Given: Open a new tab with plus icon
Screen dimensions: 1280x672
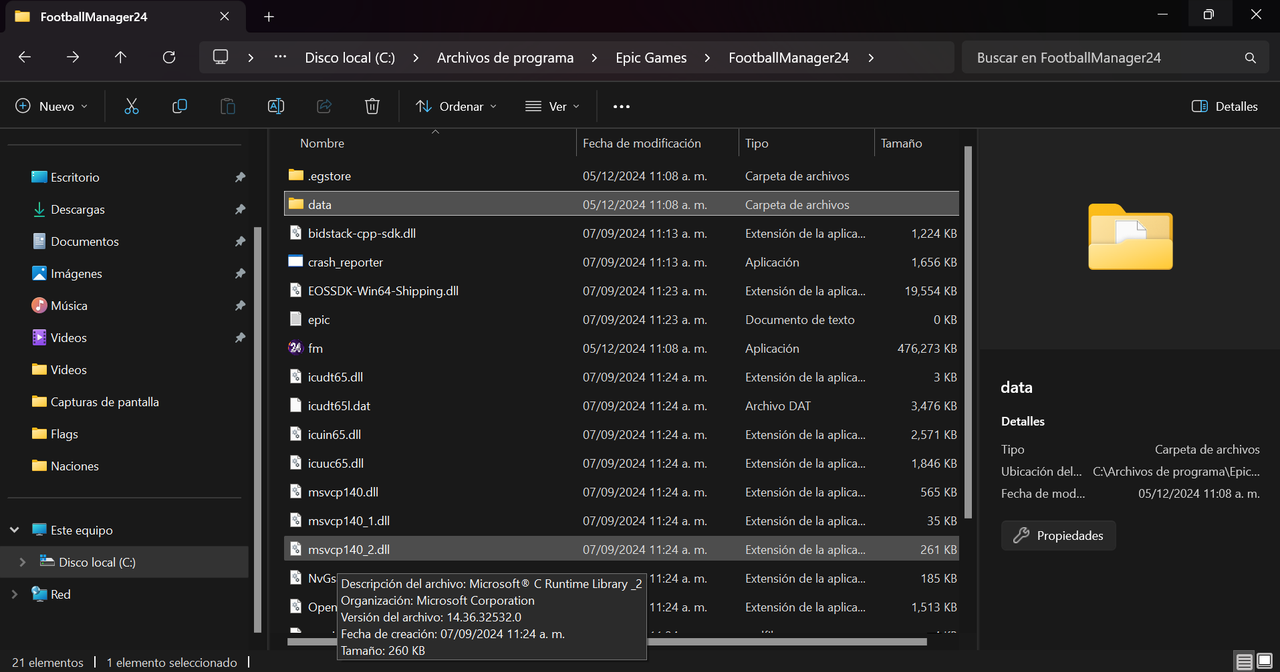Looking at the screenshot, I should pos(269,17).
